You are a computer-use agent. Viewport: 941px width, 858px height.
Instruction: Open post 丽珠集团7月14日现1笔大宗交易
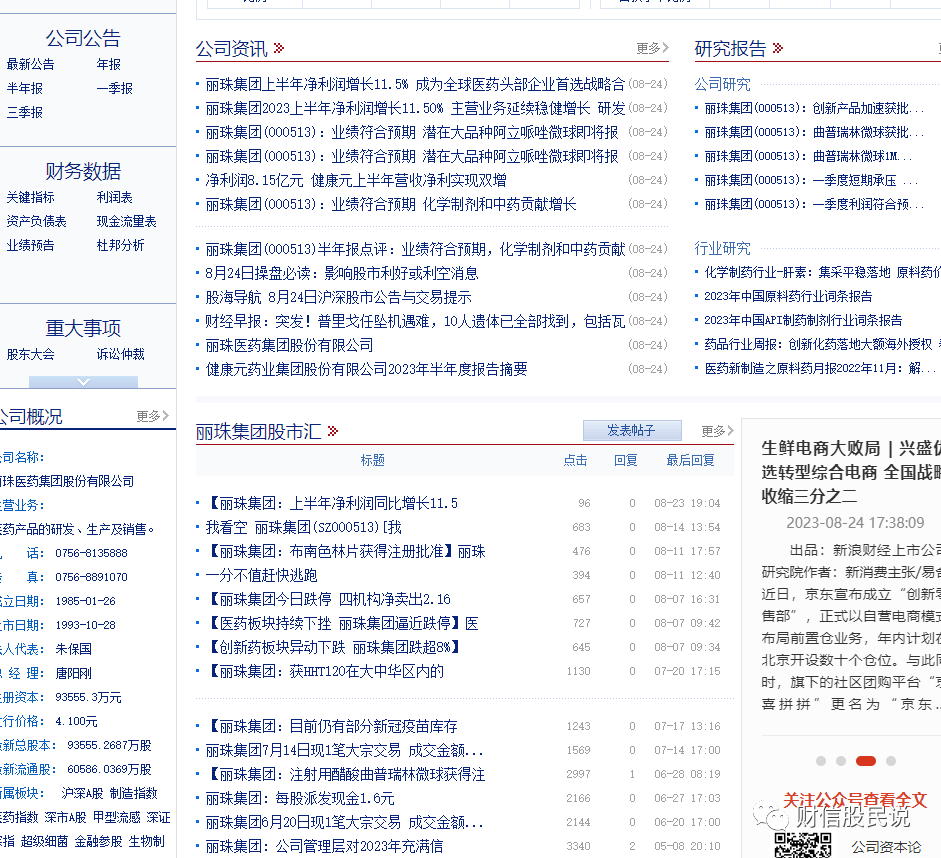click(x=344, y=751)
